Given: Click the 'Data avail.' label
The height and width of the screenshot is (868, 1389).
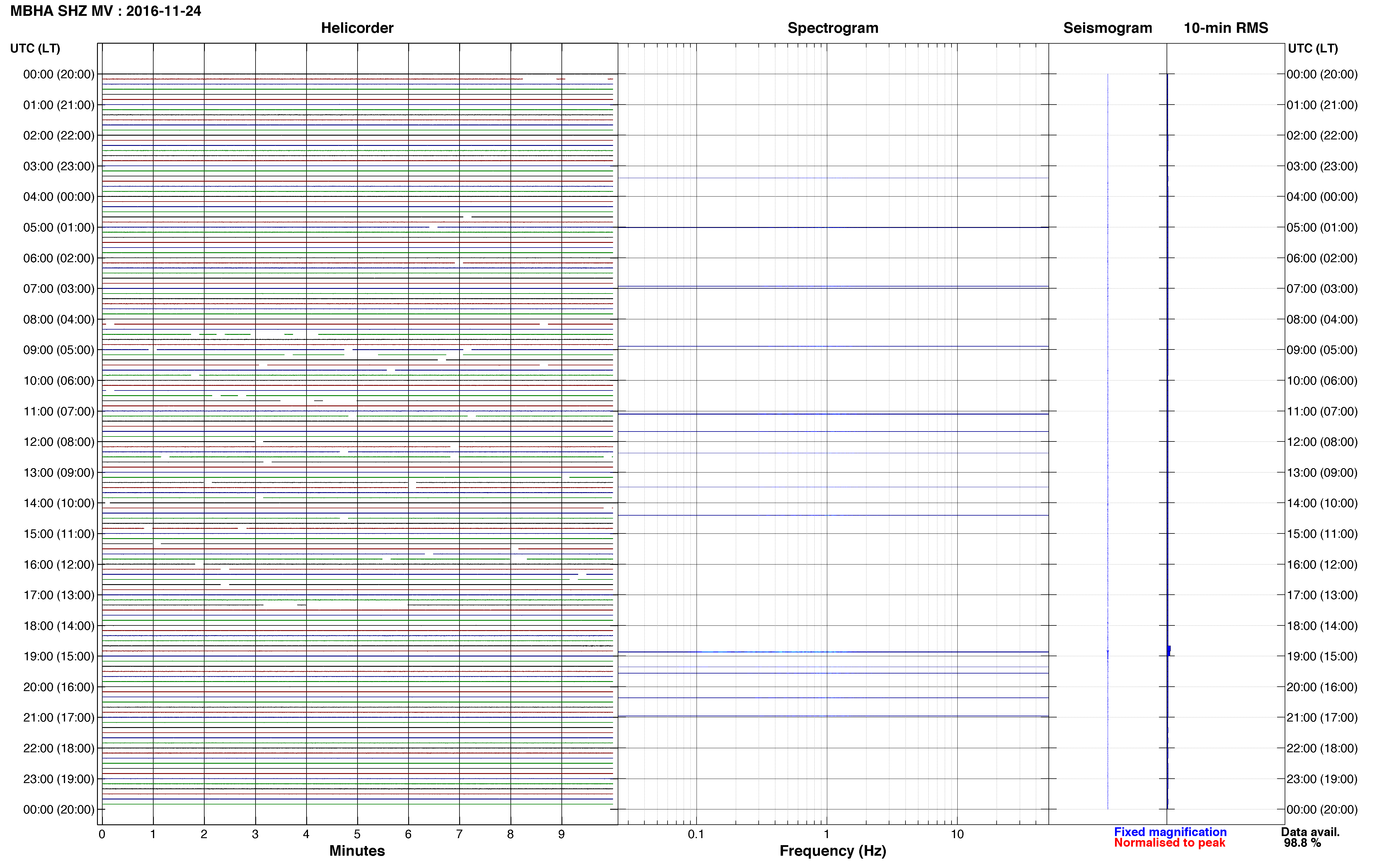Looking at the screenshot, I should point(1310,832).
